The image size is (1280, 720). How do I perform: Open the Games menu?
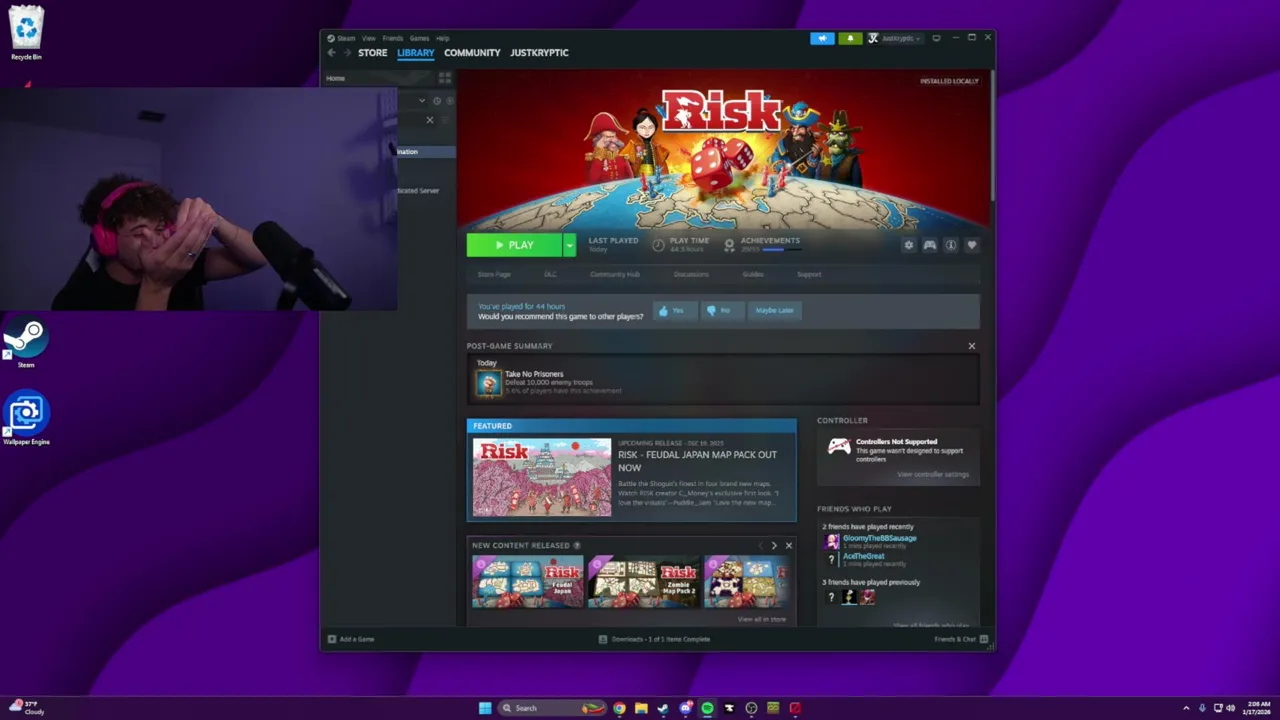420,38
